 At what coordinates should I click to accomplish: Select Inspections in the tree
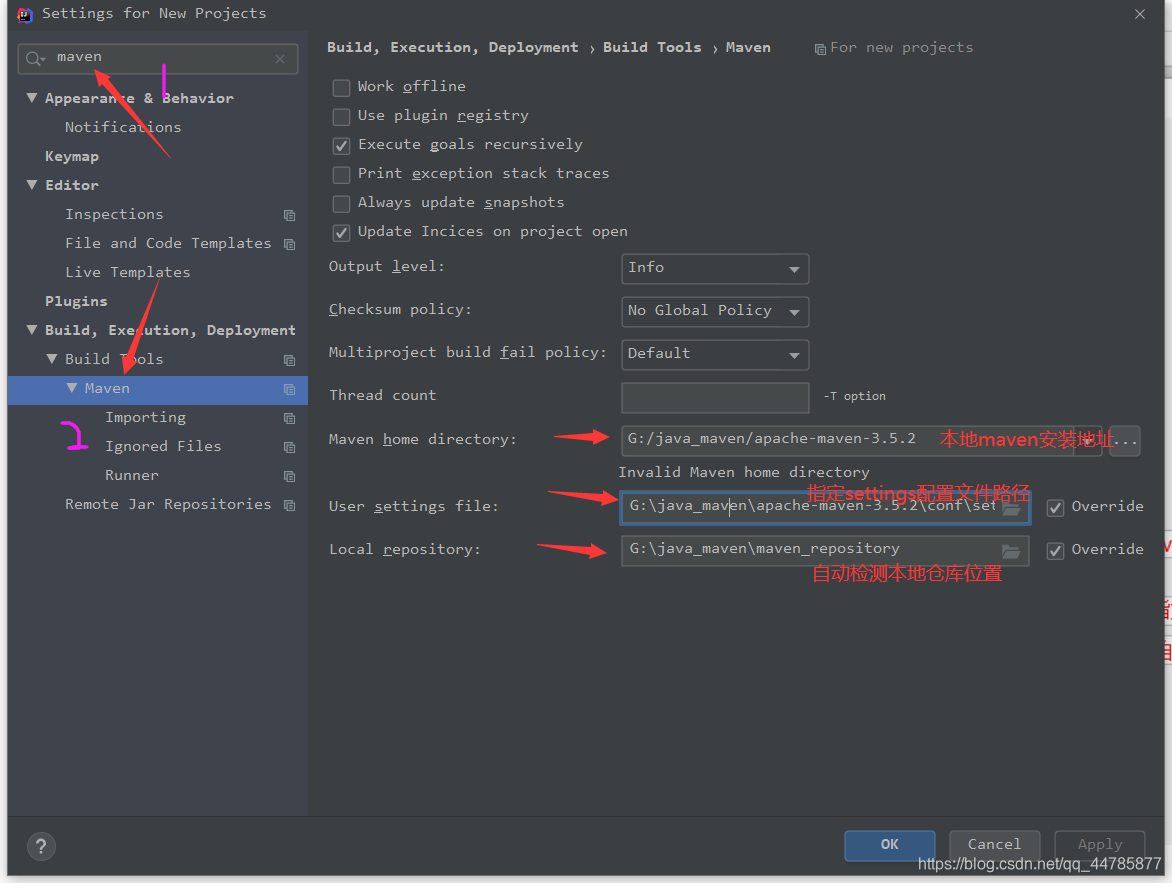coord(114,215)
